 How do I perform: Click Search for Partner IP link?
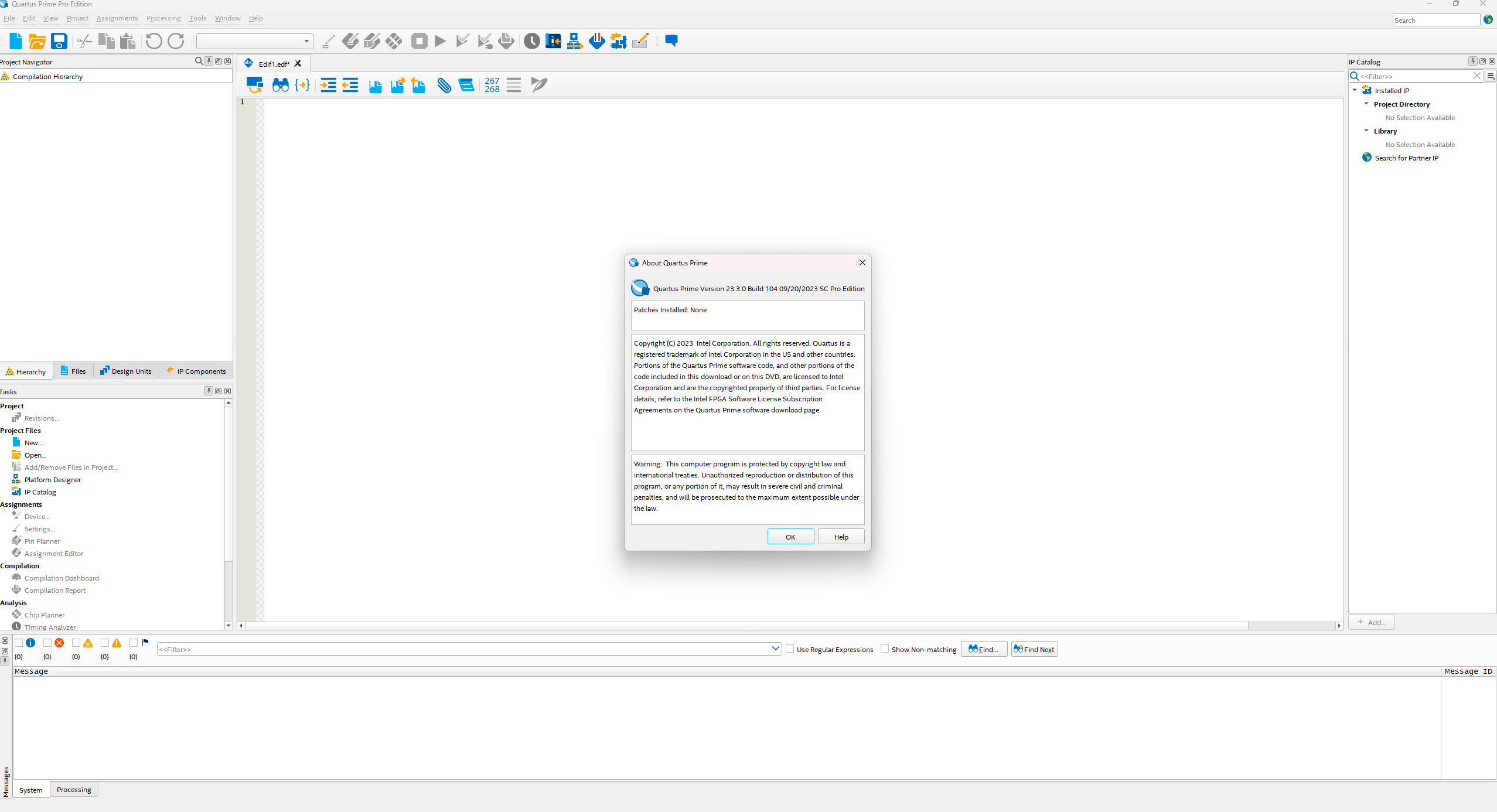pos(1406,158)
